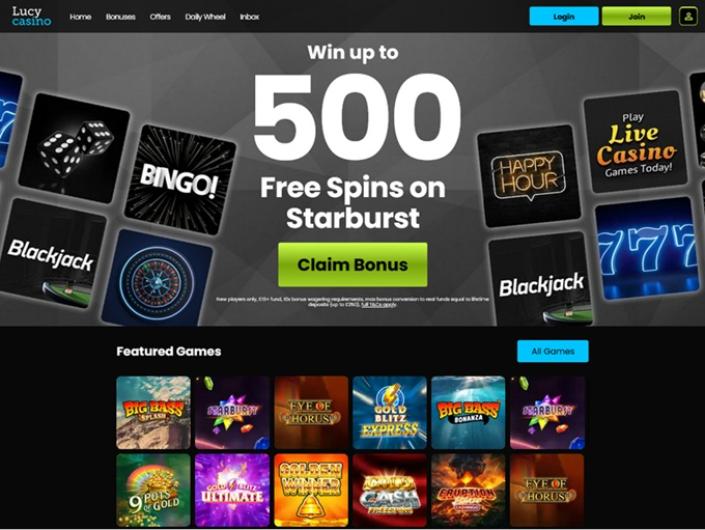Image resolution: width=705 pixels, height=530 pixels.
Task: Open the Home menu item
Action: (x=80, y=17)
